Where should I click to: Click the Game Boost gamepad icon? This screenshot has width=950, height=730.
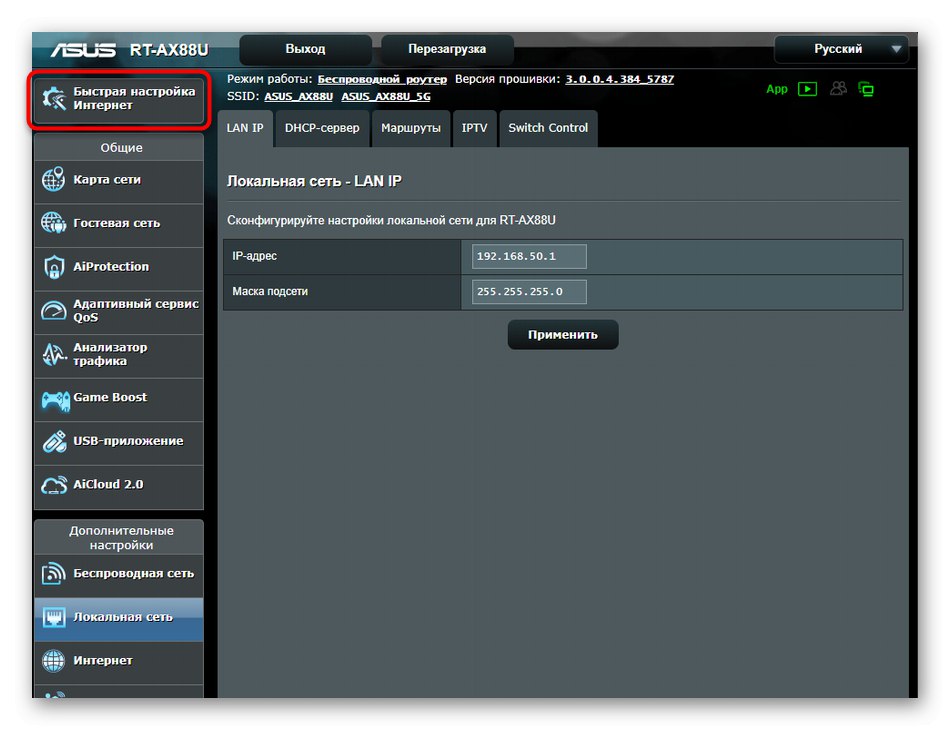[x=55, y=400]
